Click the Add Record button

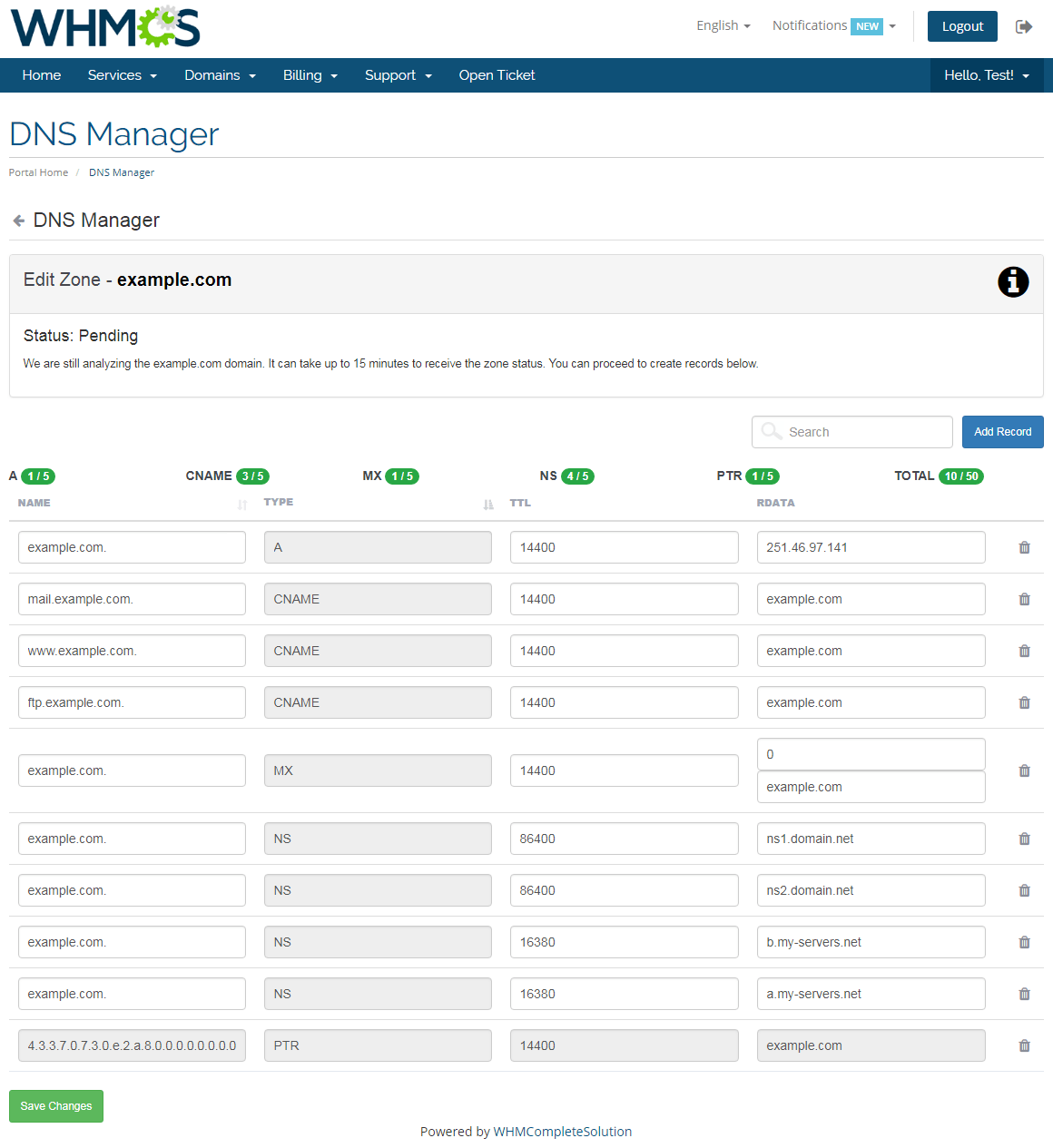pyautogui.click(x=1002, y=432)
